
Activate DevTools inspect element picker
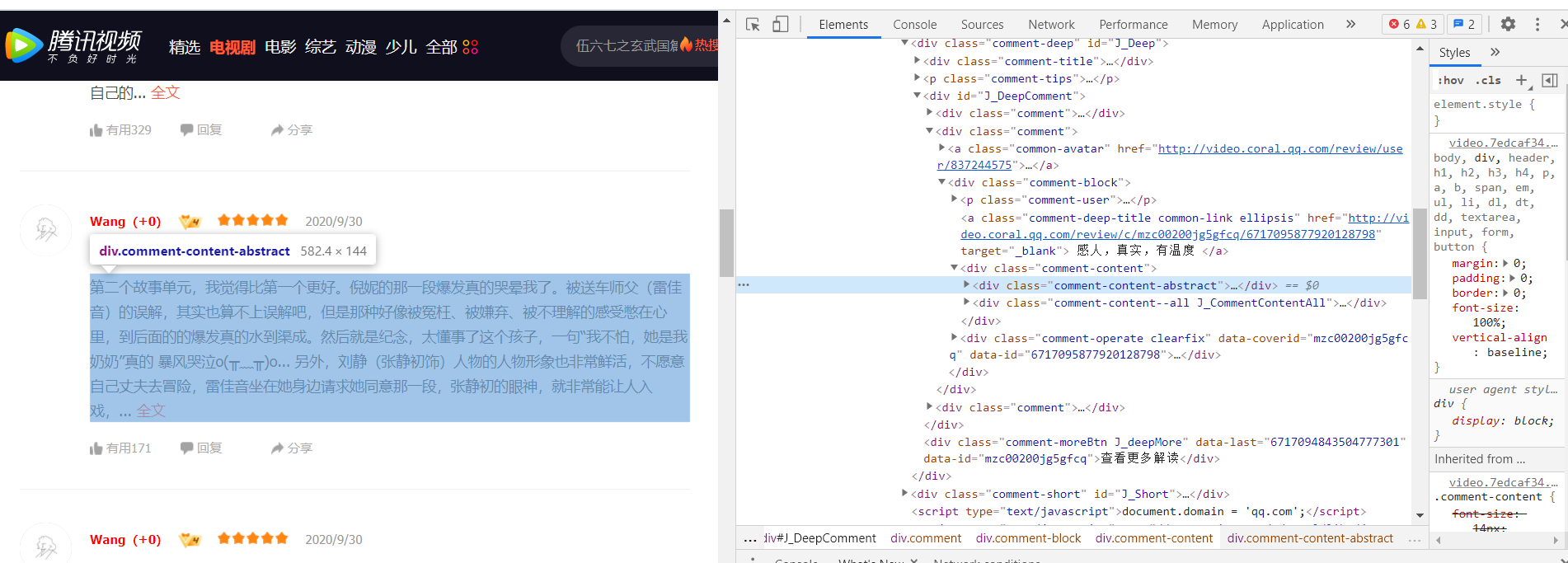(x=753, y=25)
